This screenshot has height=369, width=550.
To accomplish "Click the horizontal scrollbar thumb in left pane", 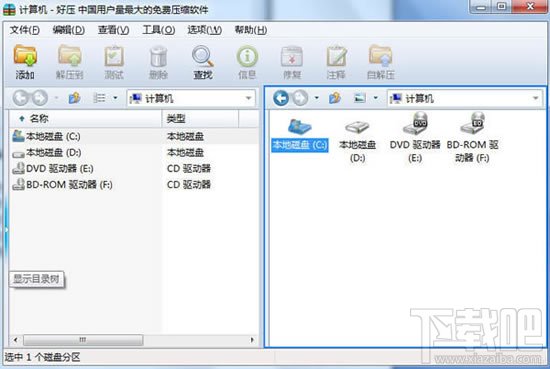I will coord(83,340).
